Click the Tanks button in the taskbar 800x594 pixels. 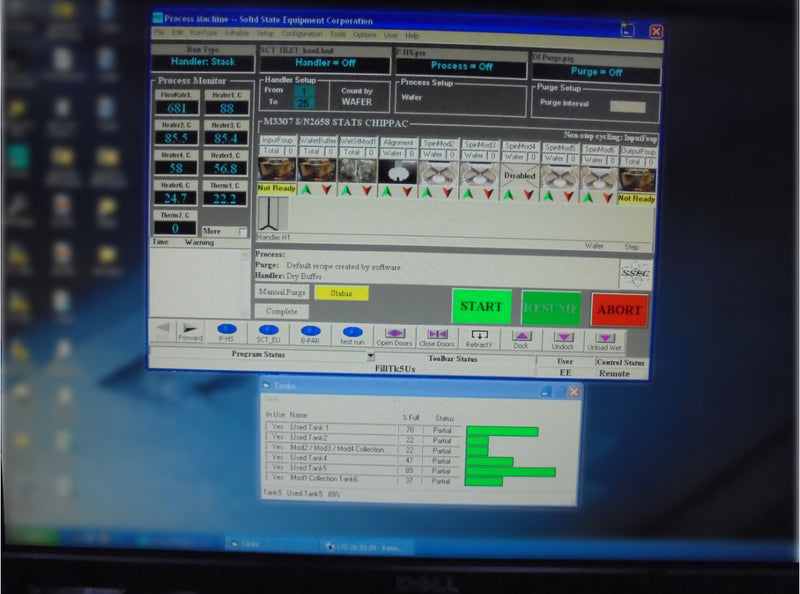(x=270, y=545)
